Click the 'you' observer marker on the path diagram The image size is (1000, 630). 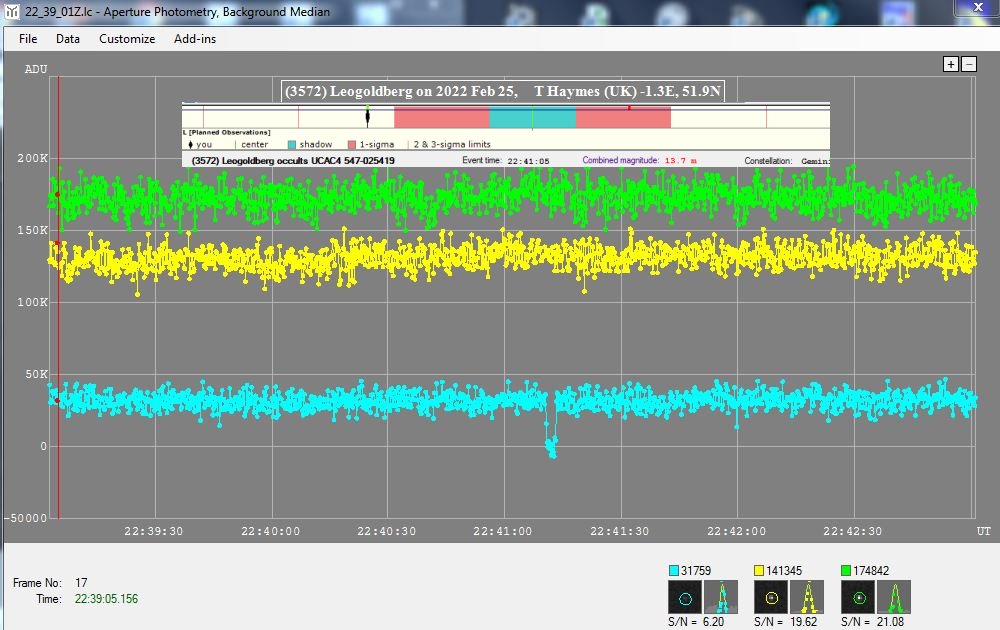point(367,118)
